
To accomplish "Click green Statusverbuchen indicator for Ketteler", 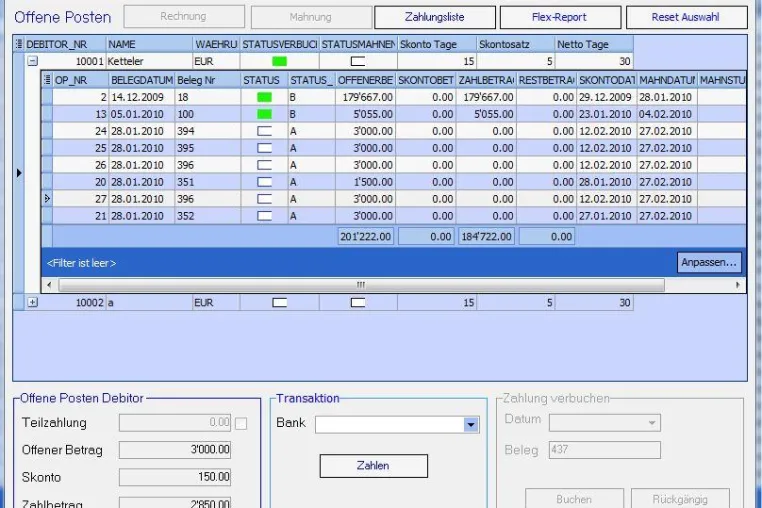I will click(279, 61).
